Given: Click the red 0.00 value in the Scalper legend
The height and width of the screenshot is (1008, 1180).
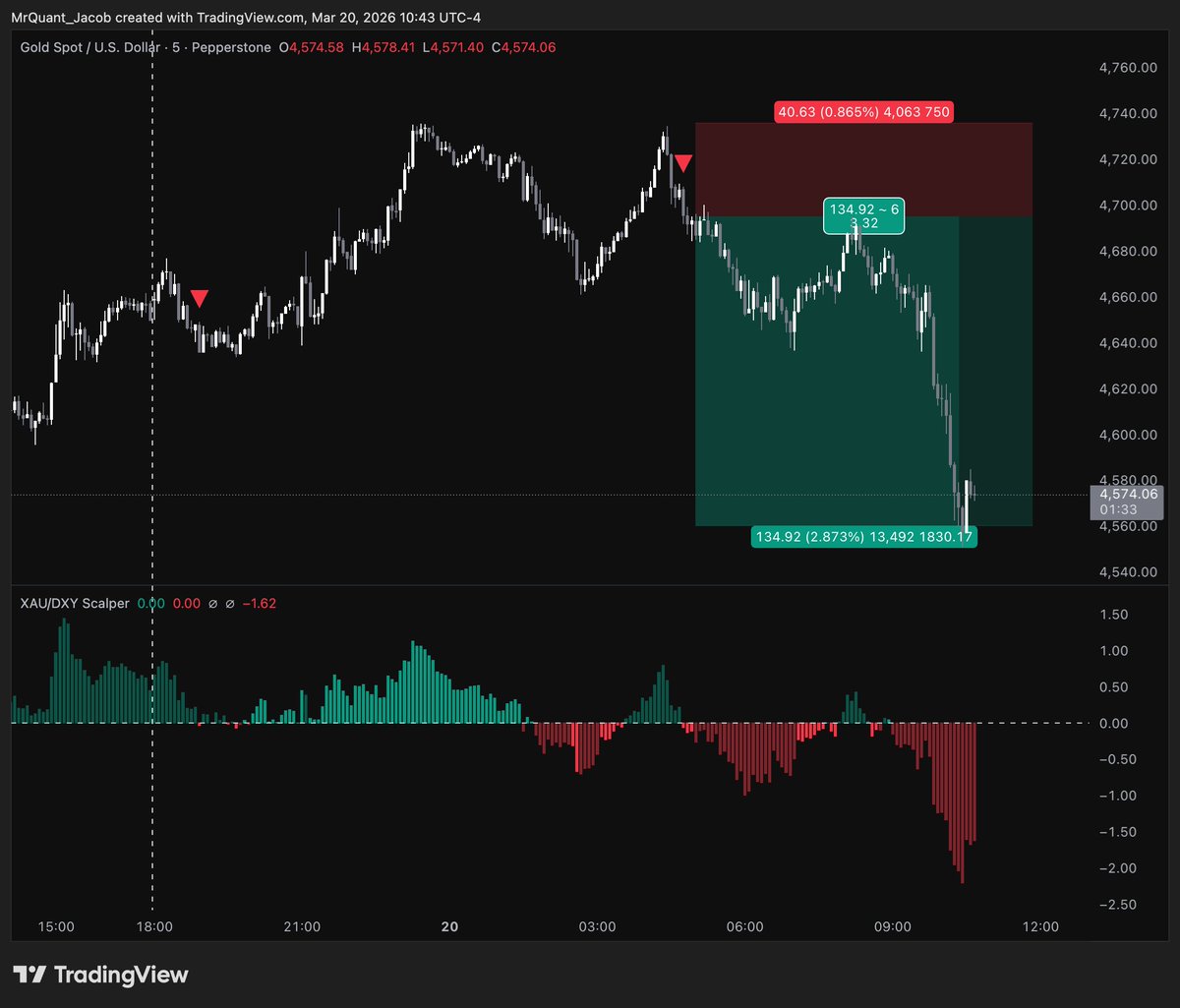Looking at the screenshot, I should (x=187, y=603).
